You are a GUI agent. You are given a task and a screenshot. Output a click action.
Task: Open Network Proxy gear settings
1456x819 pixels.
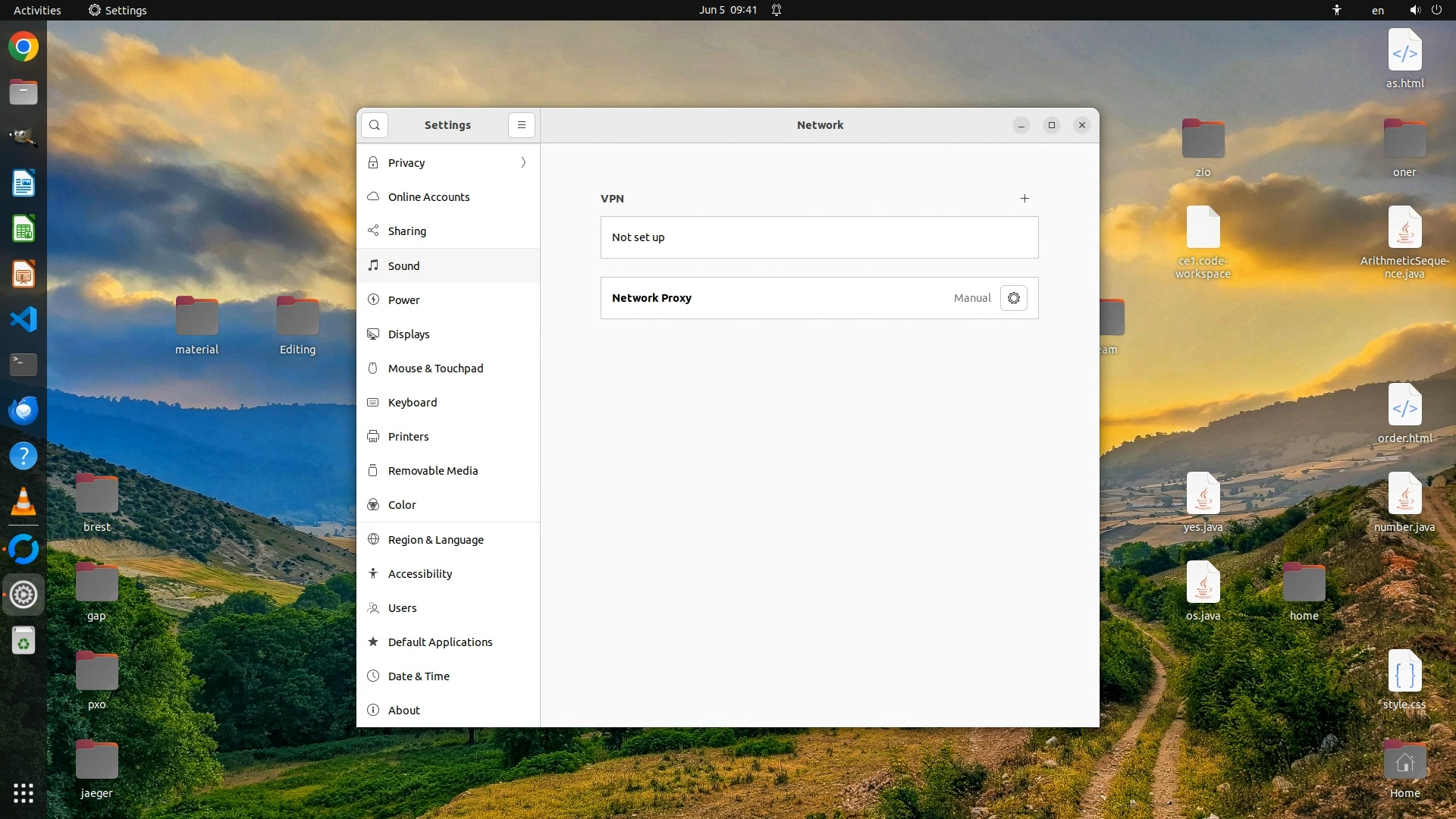click(1014, 298)
